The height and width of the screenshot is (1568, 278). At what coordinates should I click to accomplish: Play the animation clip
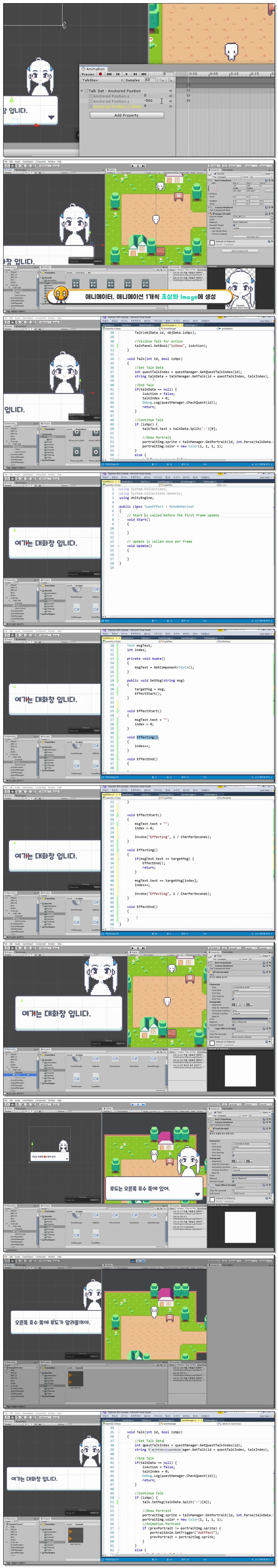127,74
